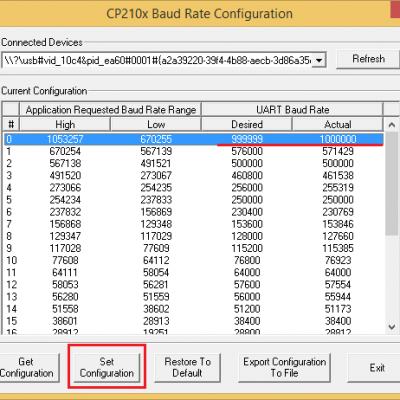This screenshot has width=400, height=400.
Task: Click the Desired column header
Action: tap(247, 124)
